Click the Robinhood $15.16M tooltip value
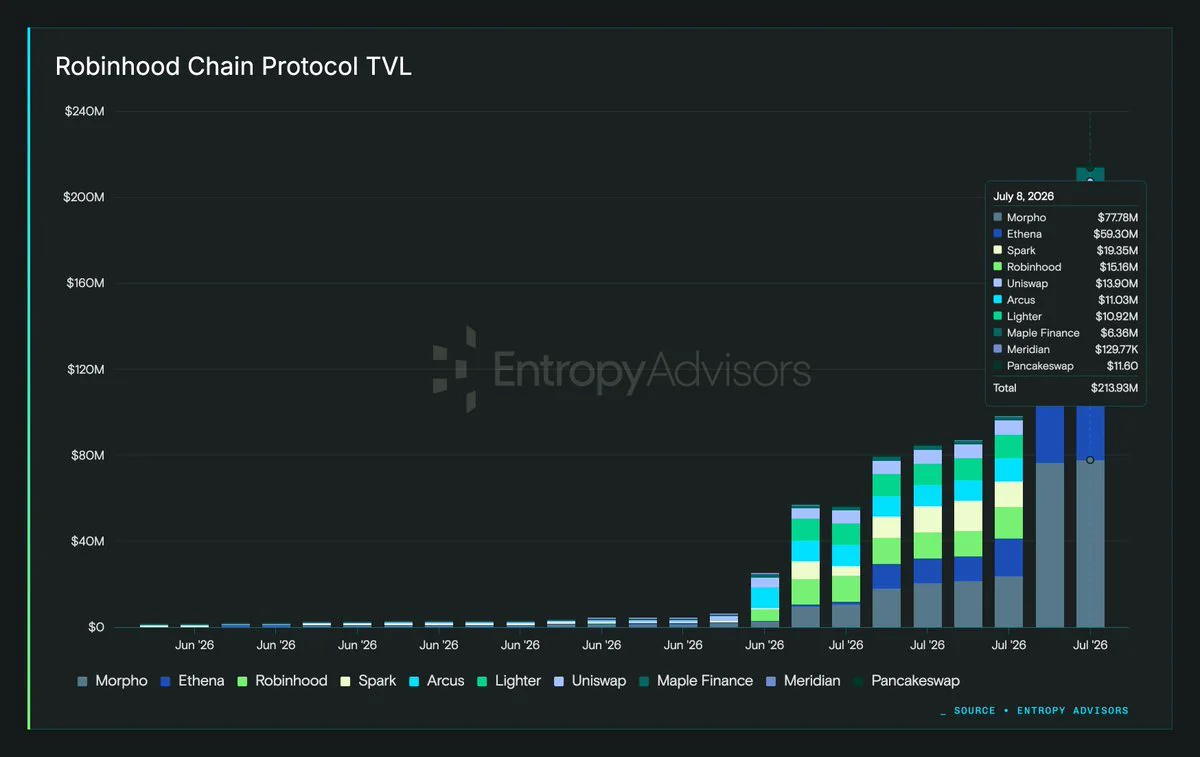 point(1117,267)
